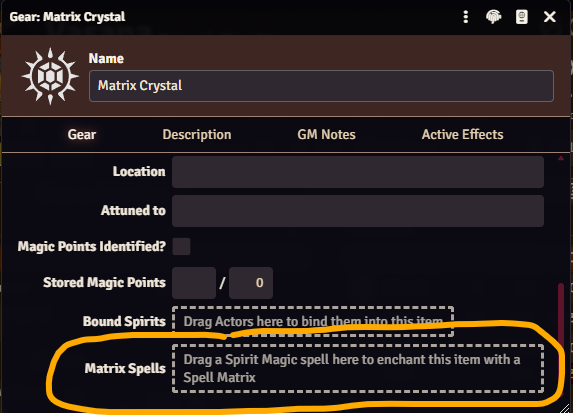The height and width of the screenshot is (416, 573).
Task: Click the Name field containing Matrix Crystal
Action: pyautogui.click(x=321, y=86)
